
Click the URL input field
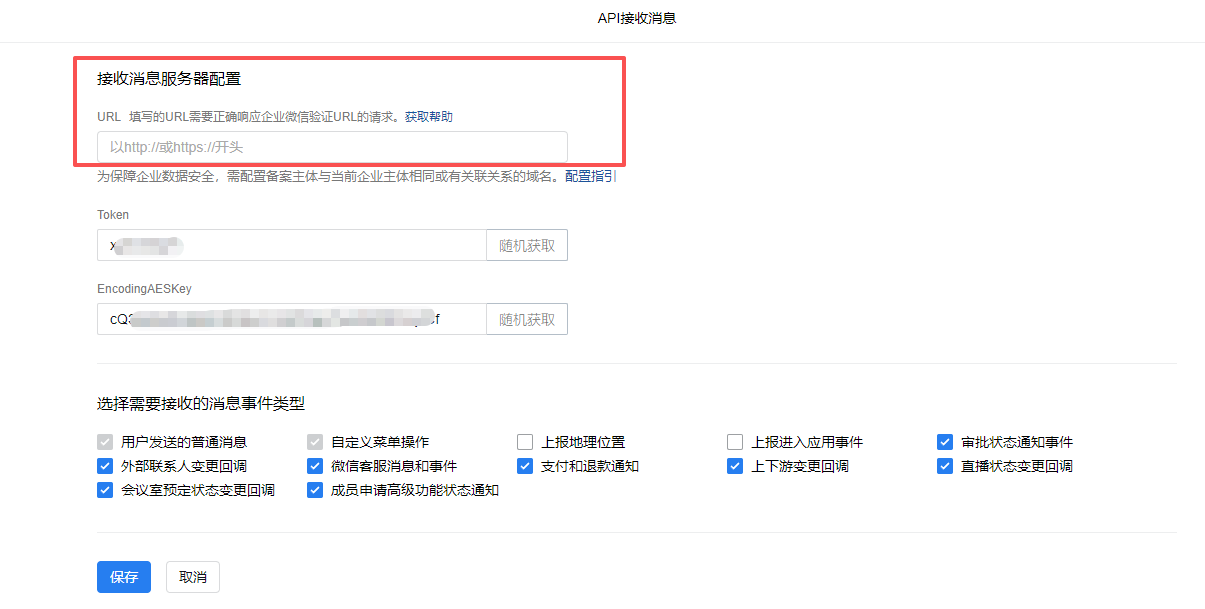point(331,147)
